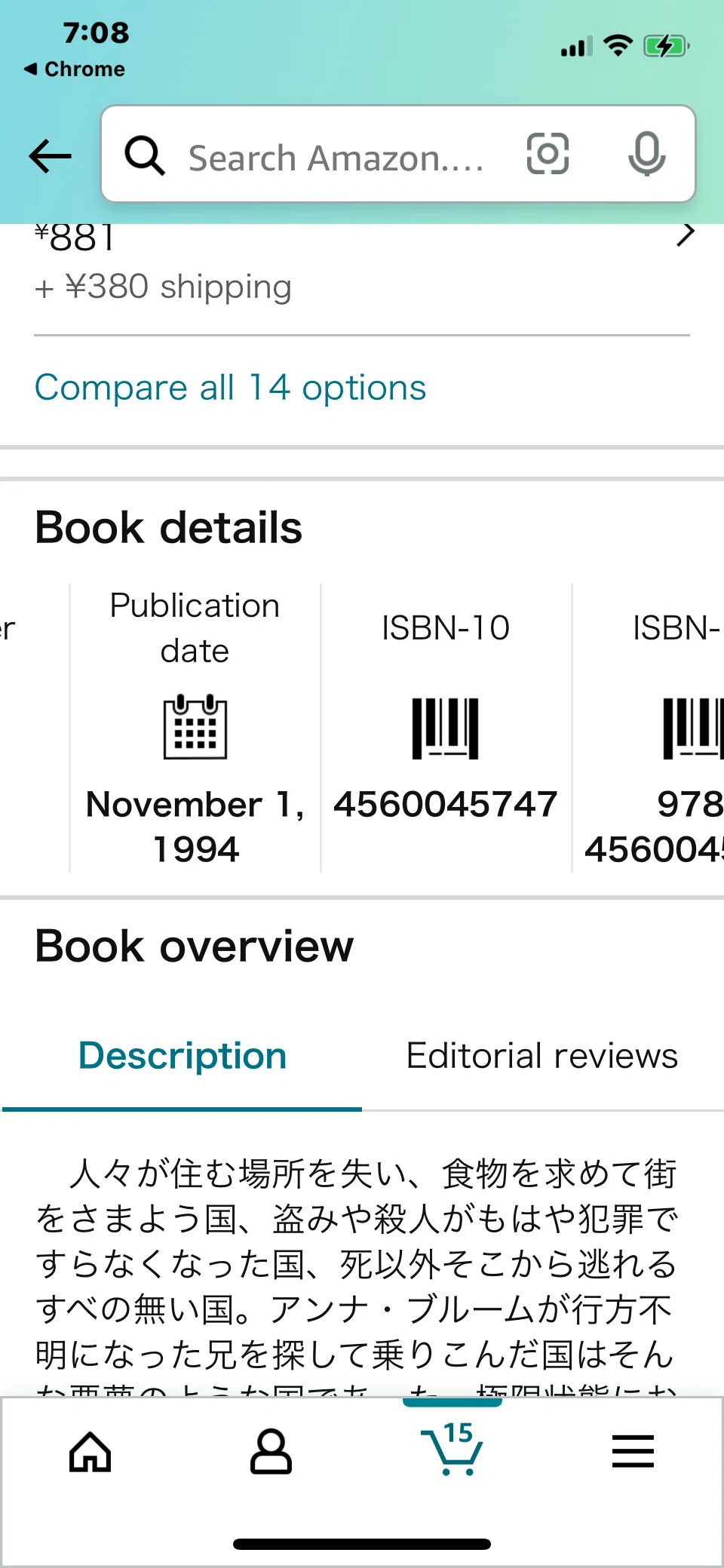Screen dimensions: 724x1568
Task: Return to Chrome via status bar link
Action: 74,69
